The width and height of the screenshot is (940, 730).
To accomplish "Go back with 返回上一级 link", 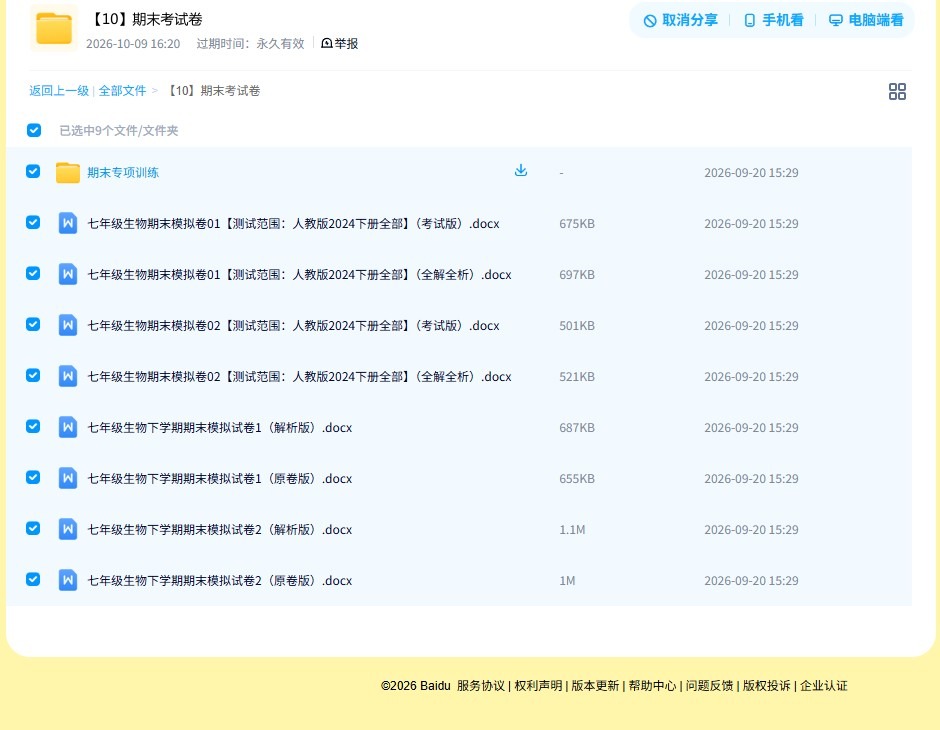I will 59,91.
